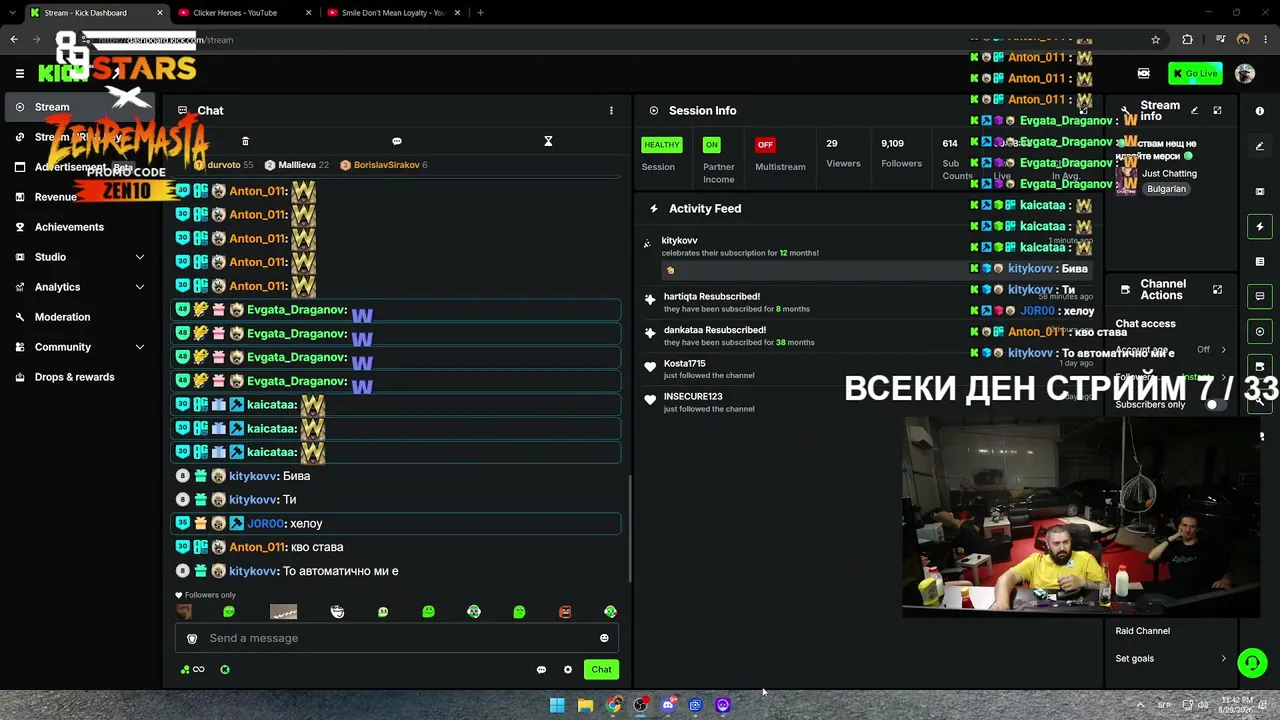Click the list icon in right toolbar

point(1260,262)
